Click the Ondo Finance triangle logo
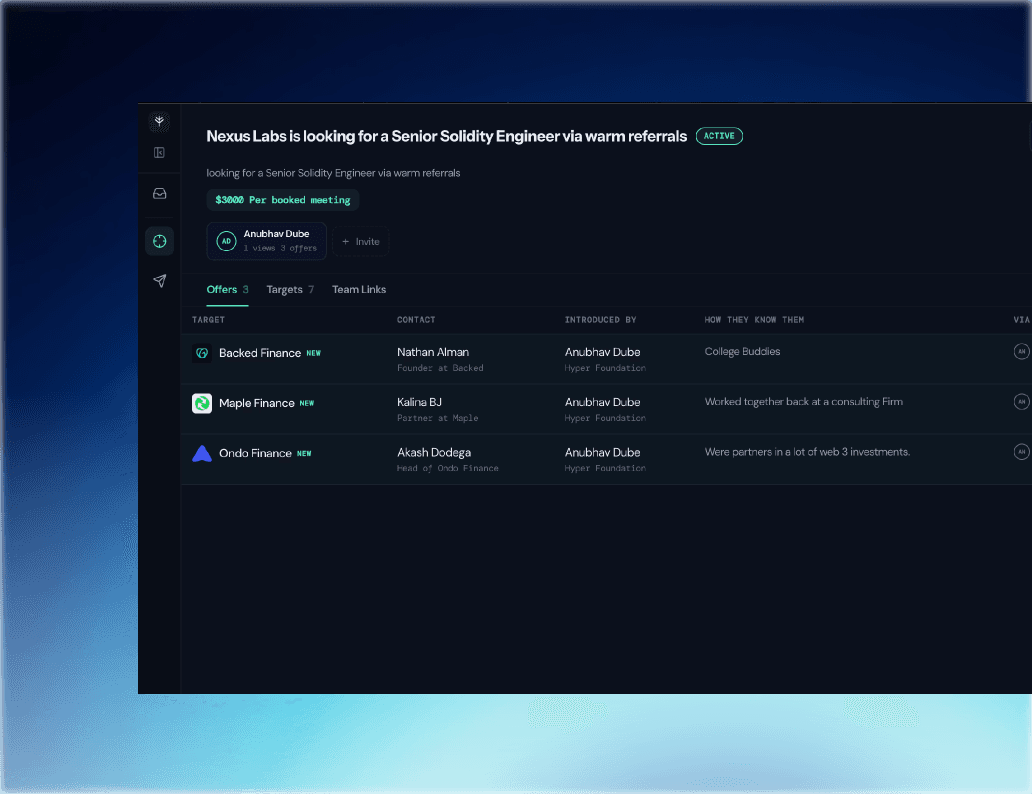 coord(202,454)
